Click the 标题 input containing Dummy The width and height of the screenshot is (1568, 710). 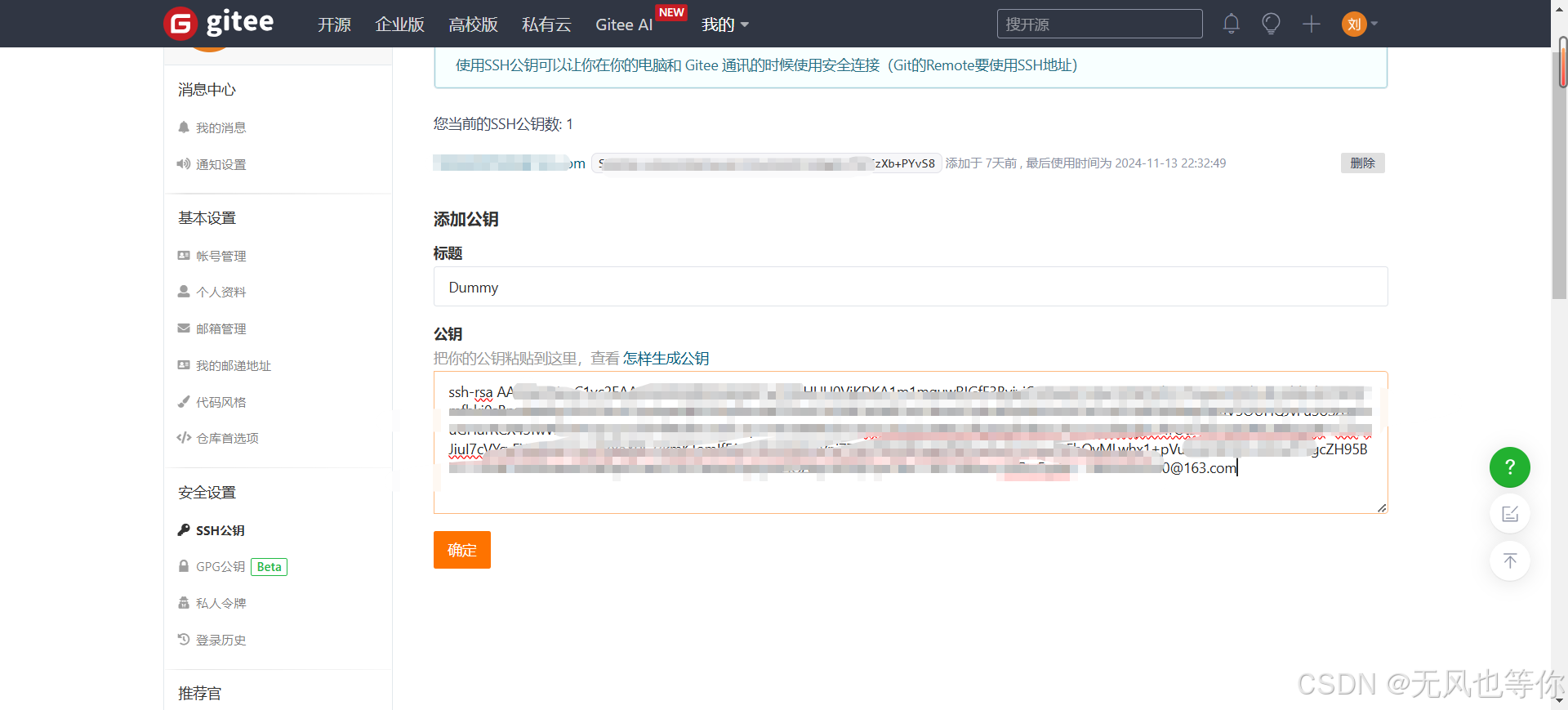coord(910,287)
